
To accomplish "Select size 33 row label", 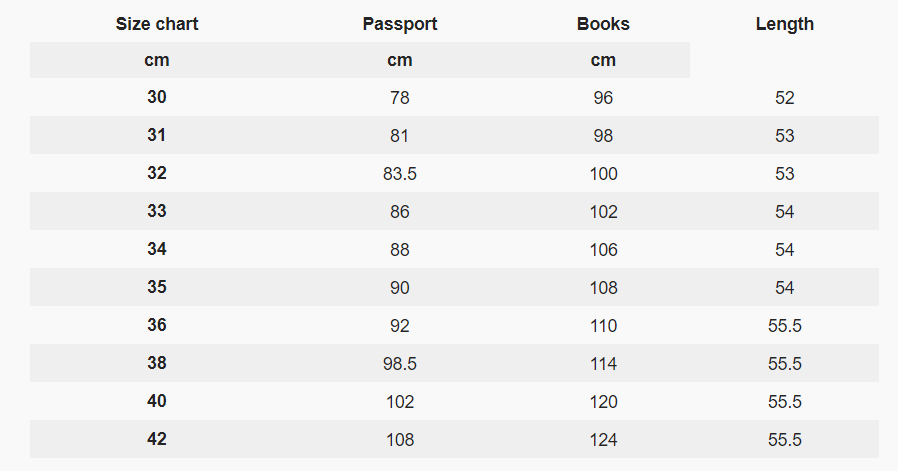I will click(157, 212).
